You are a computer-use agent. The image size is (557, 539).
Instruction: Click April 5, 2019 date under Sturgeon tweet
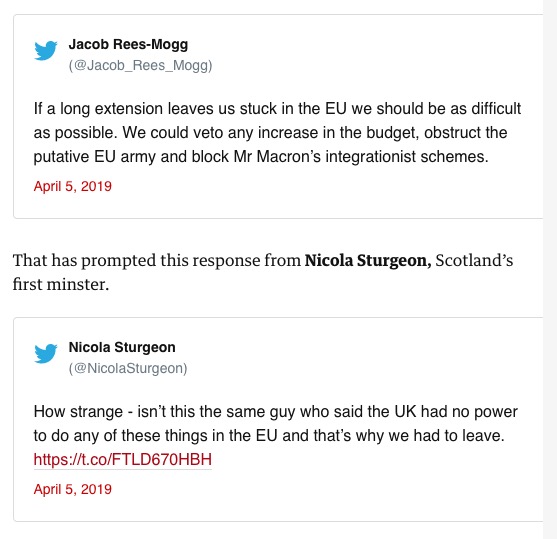[73, 489]
